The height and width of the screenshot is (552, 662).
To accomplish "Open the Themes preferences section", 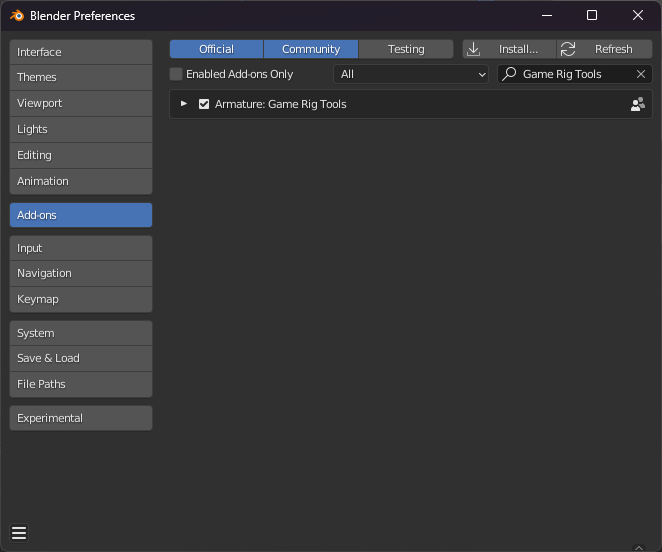I will pyautogui.click(x=81, y=77).
